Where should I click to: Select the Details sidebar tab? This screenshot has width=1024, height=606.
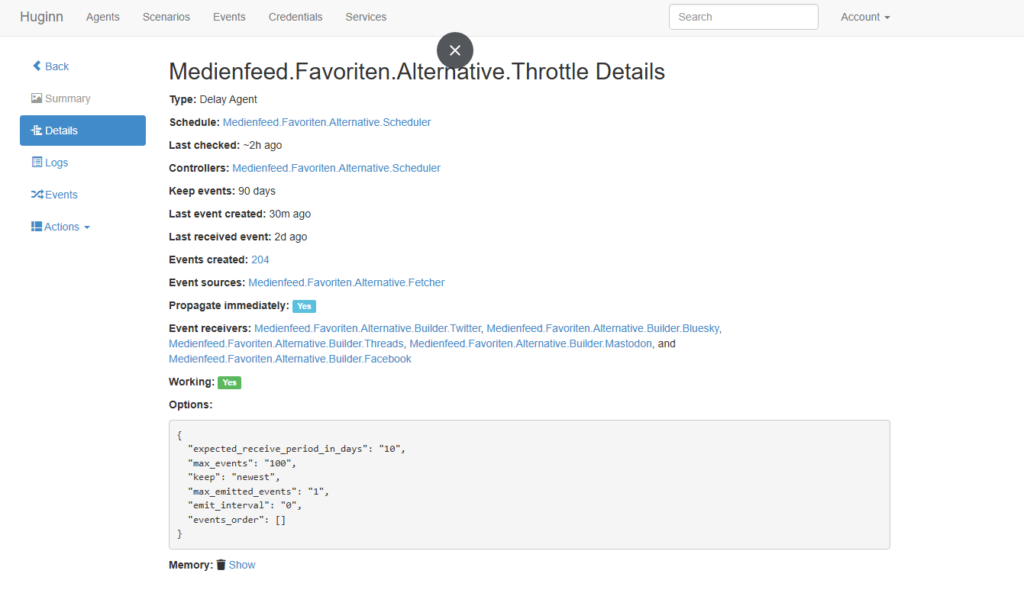click(82, 130)
